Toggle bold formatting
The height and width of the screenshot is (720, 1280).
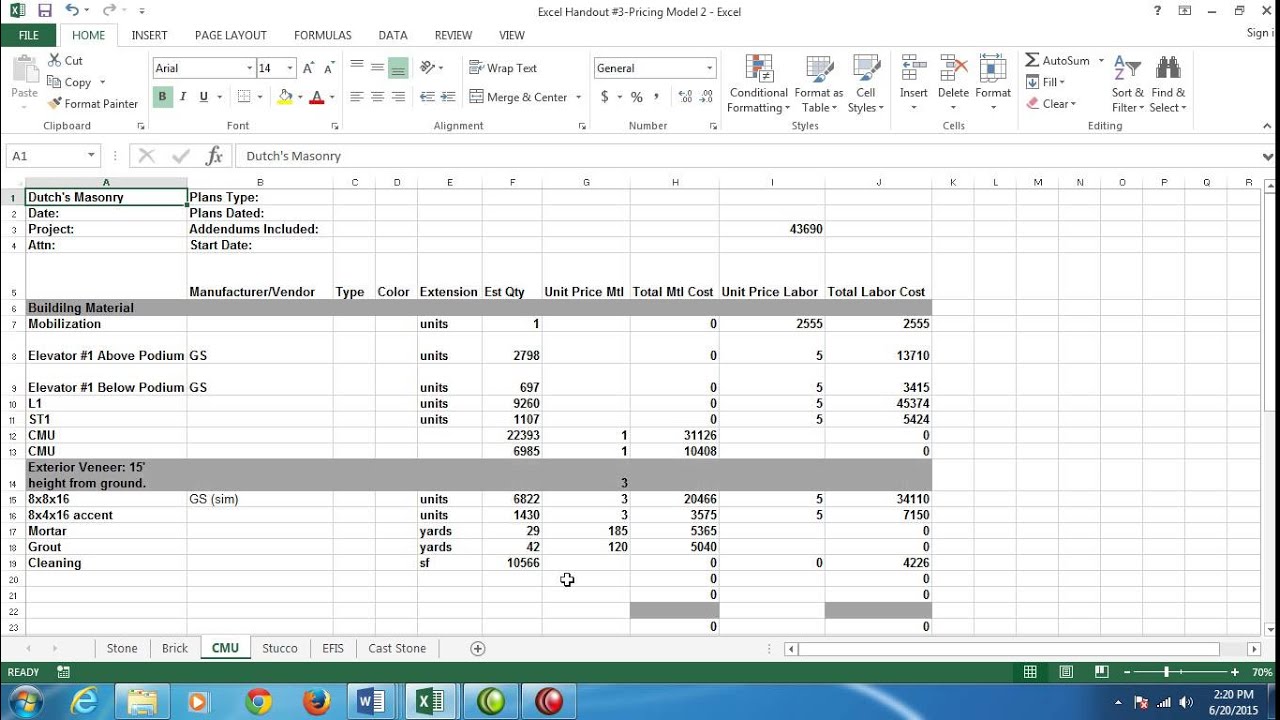pyautogui.click(x=162, y=97)
